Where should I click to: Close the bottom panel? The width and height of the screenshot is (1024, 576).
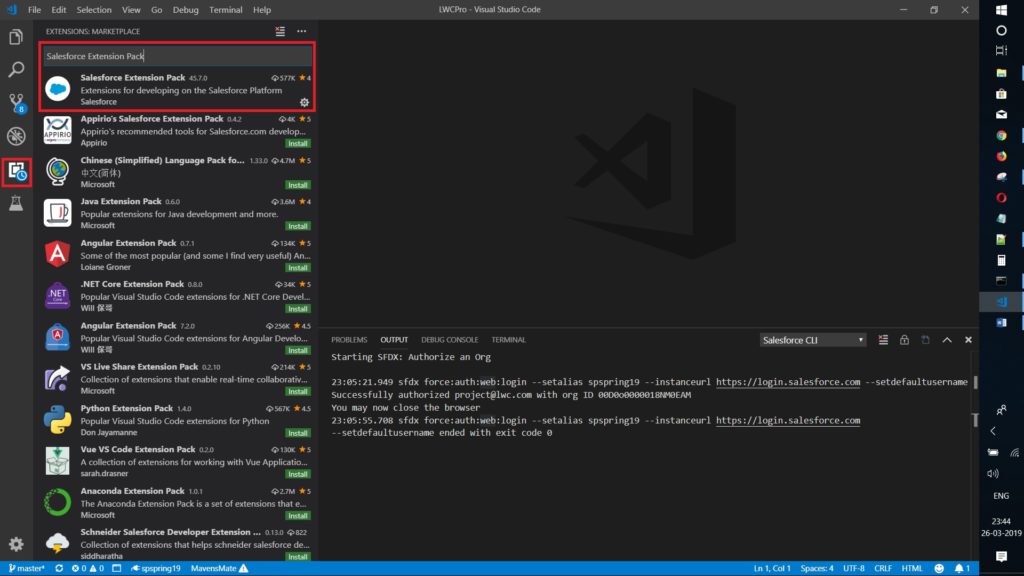pos(968,340)
